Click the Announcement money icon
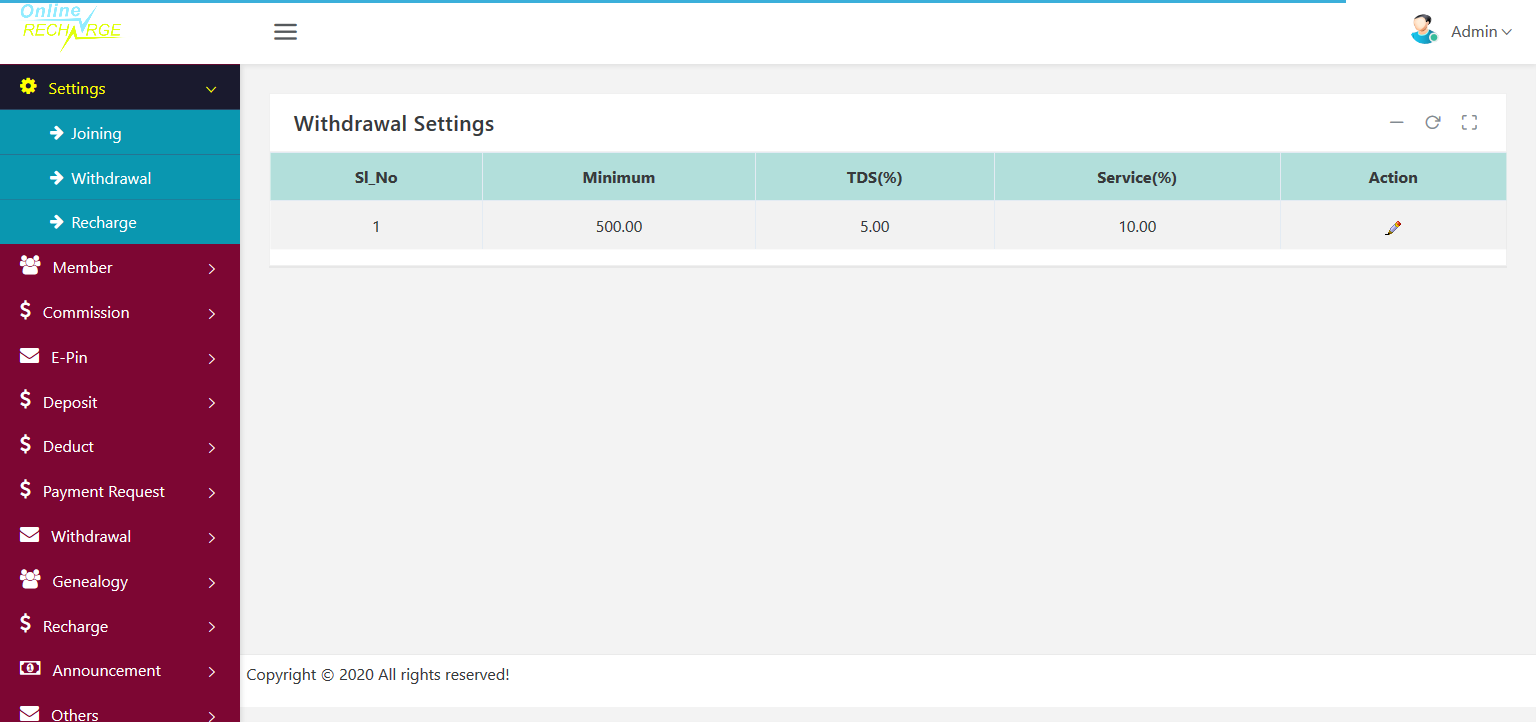 [30, 669]
